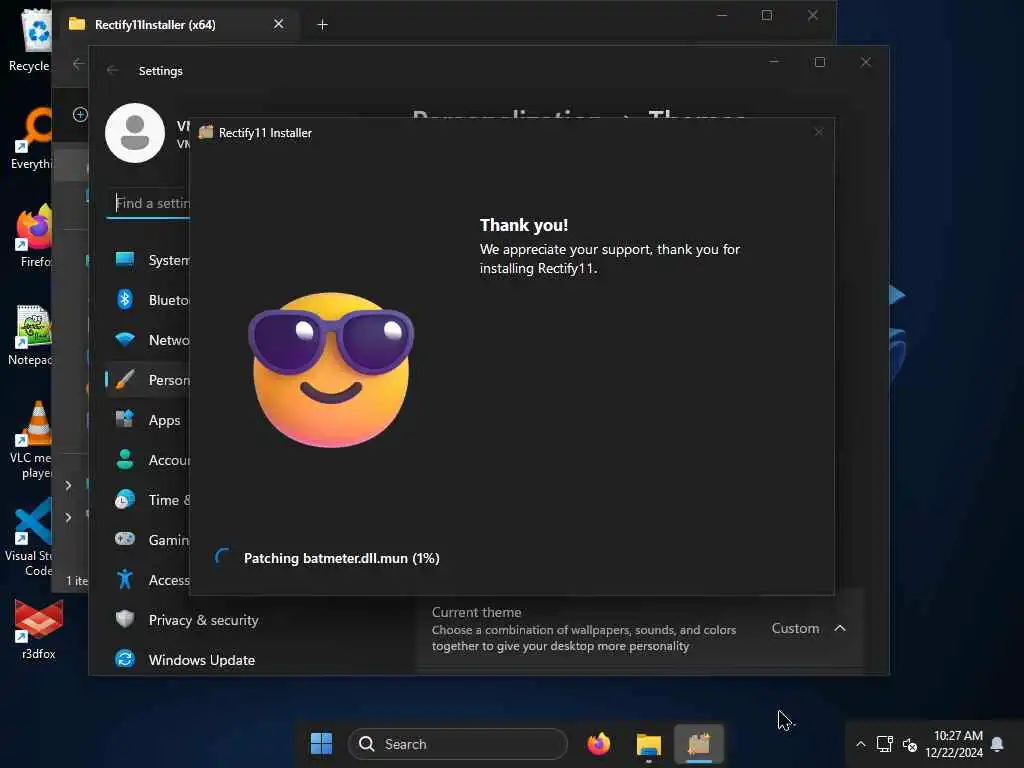Image resolution: width=1024 pixels, height=768 pixels.
Task: Click the Bluetooth icon in Settings
Action: click(125, 299)
